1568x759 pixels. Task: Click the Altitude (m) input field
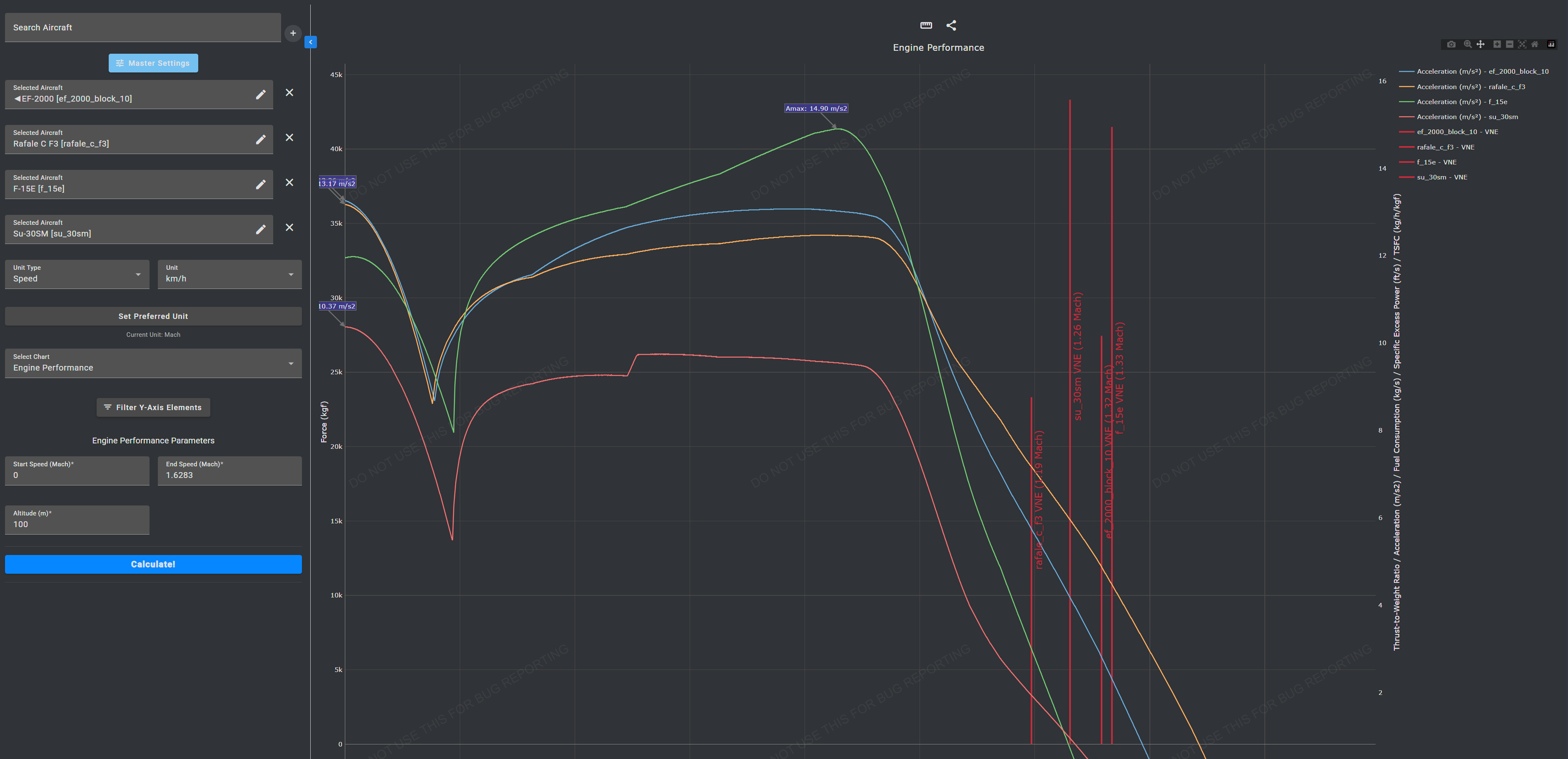pos(77,523)
